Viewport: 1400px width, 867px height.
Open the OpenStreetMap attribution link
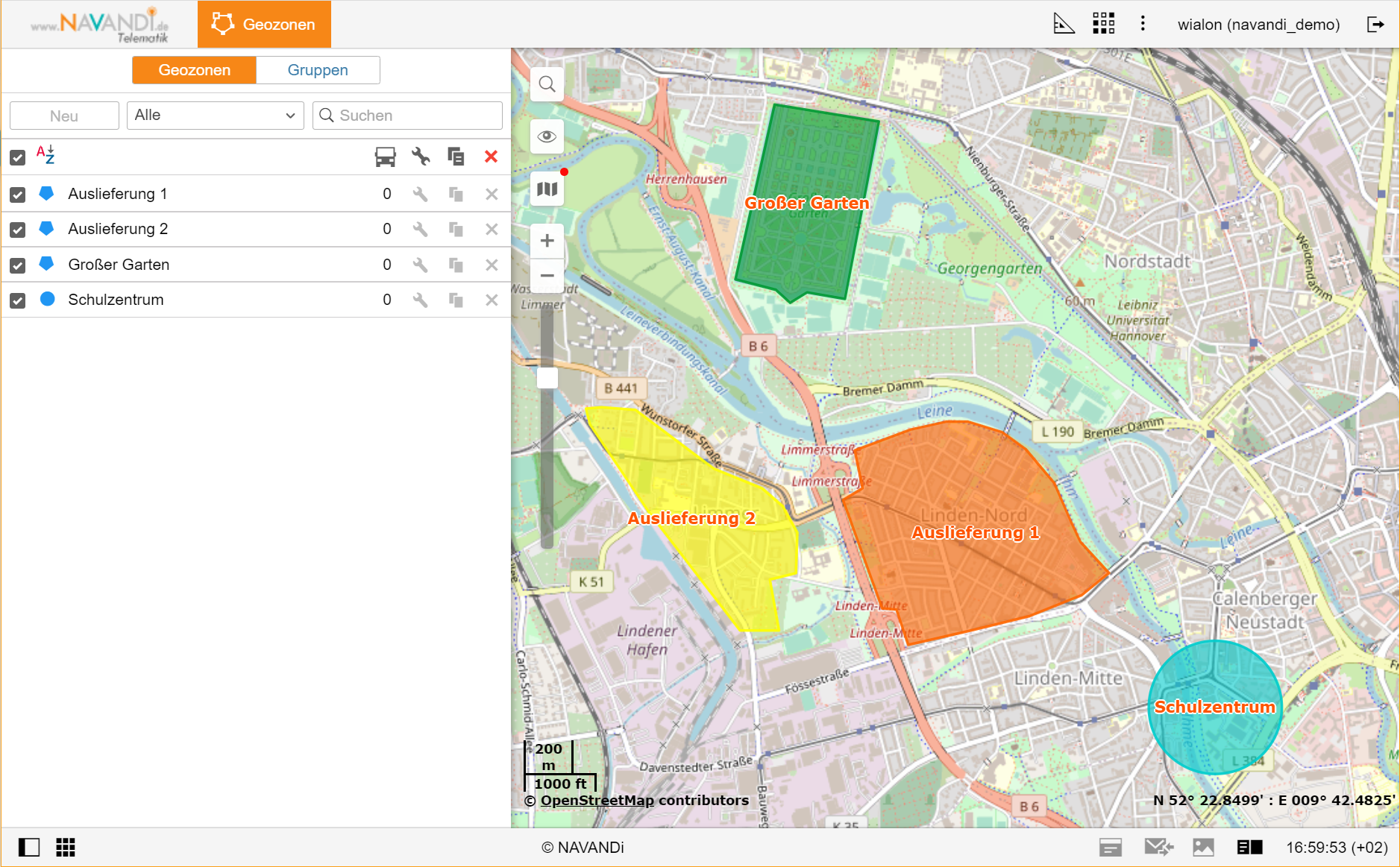(597, 801)
